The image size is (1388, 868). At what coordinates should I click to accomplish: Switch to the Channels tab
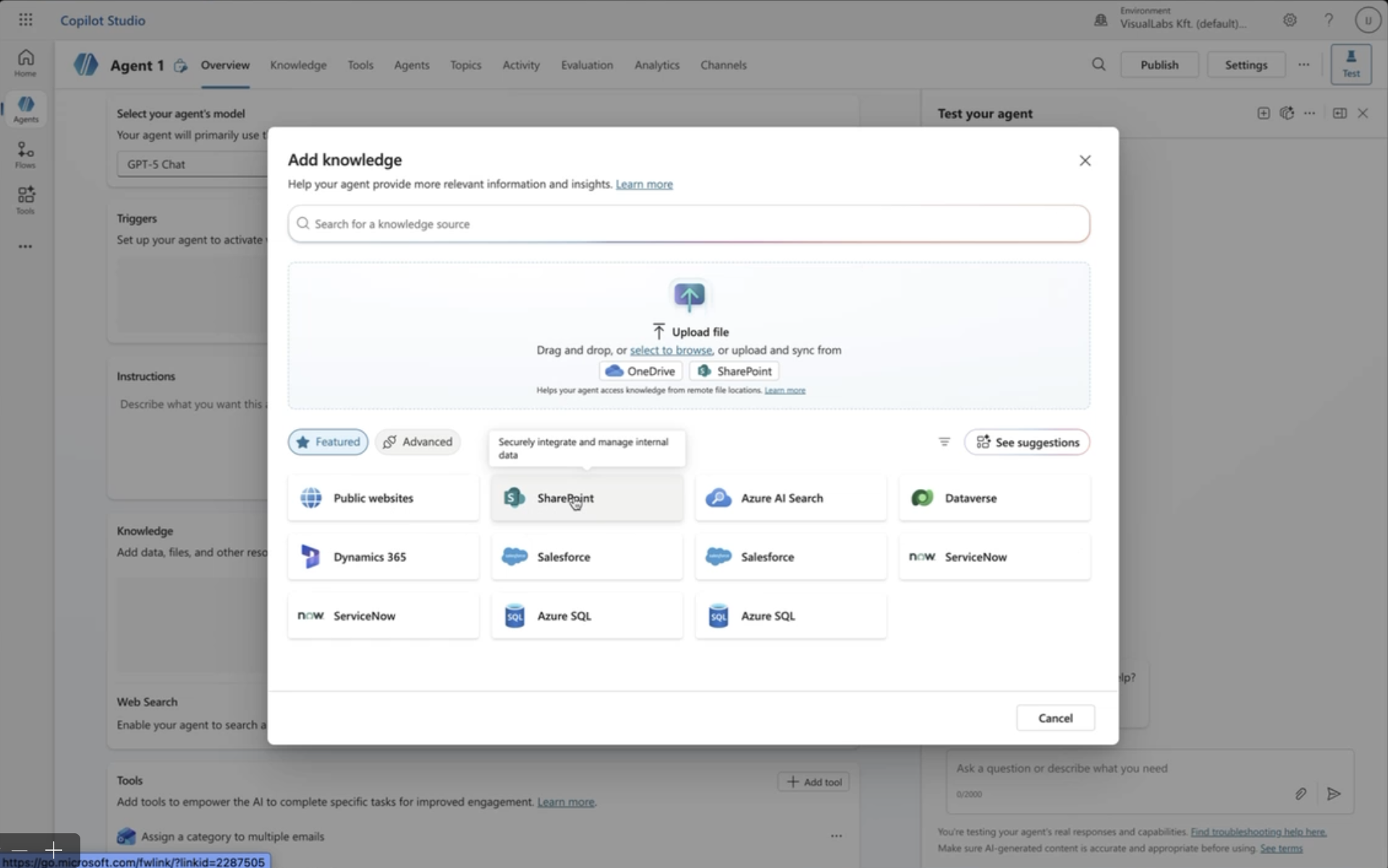pos(723,65)
